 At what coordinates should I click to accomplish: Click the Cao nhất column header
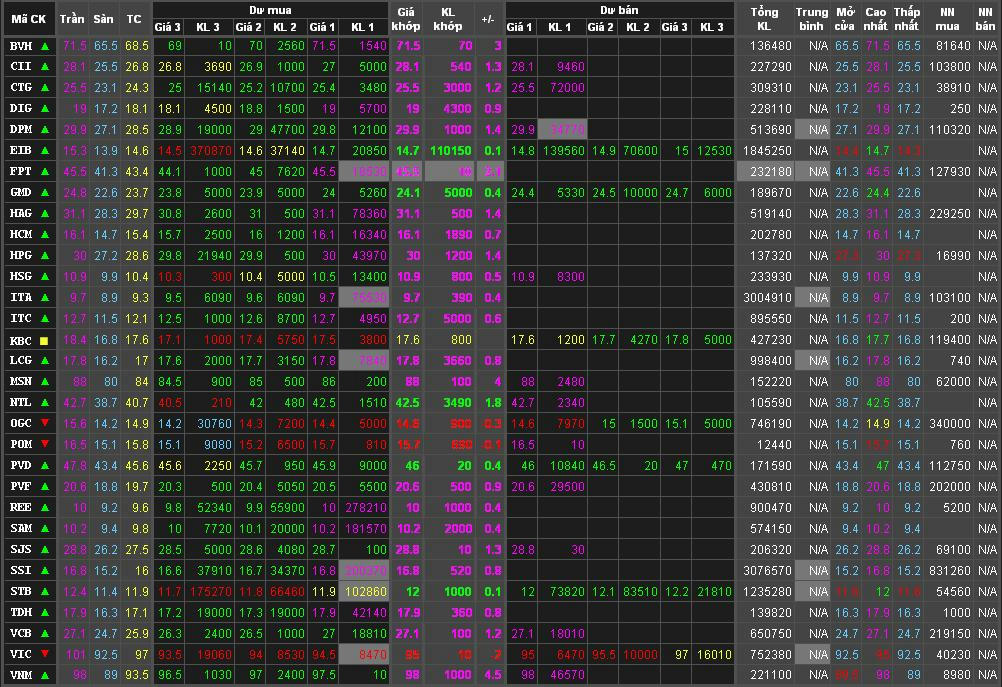[875, 19]
